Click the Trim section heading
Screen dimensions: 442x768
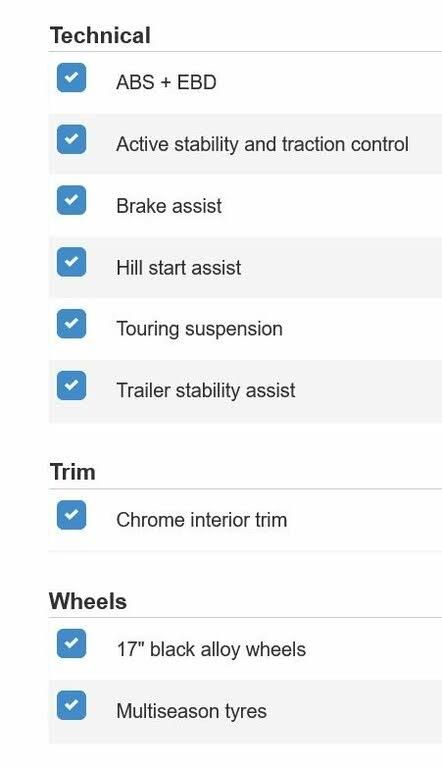73,472
